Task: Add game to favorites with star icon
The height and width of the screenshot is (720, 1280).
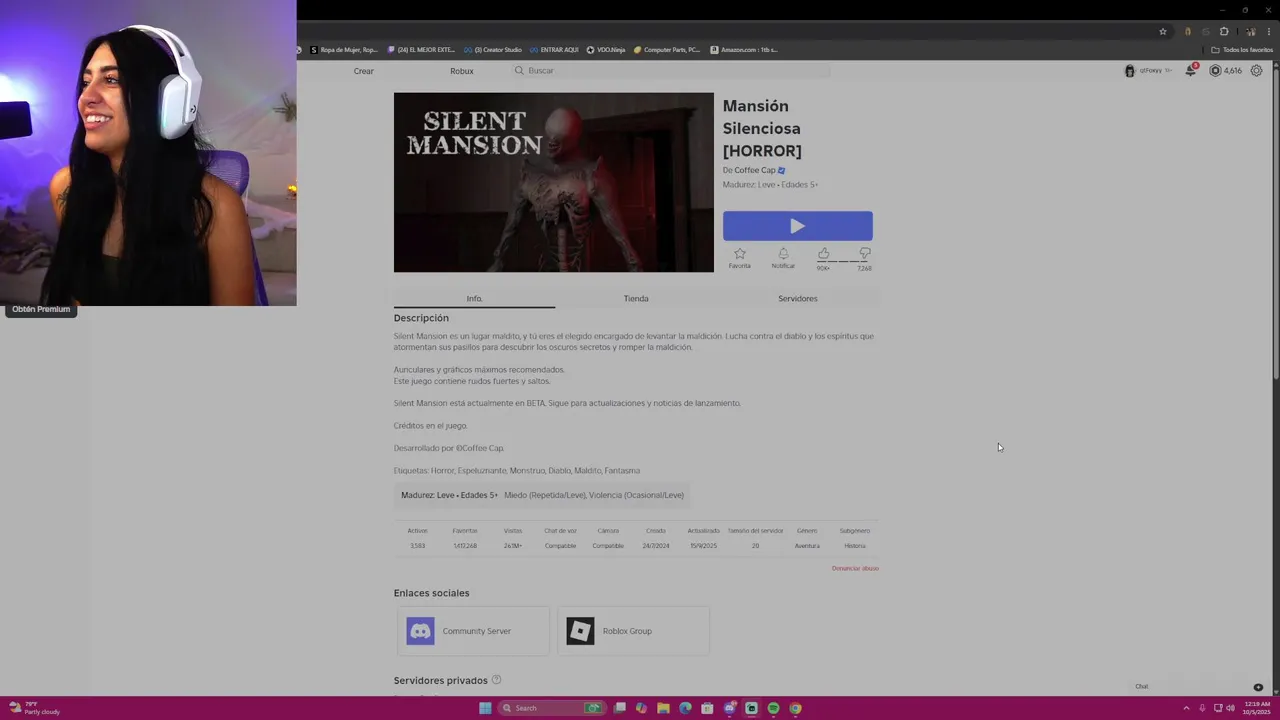Action: 739,254
